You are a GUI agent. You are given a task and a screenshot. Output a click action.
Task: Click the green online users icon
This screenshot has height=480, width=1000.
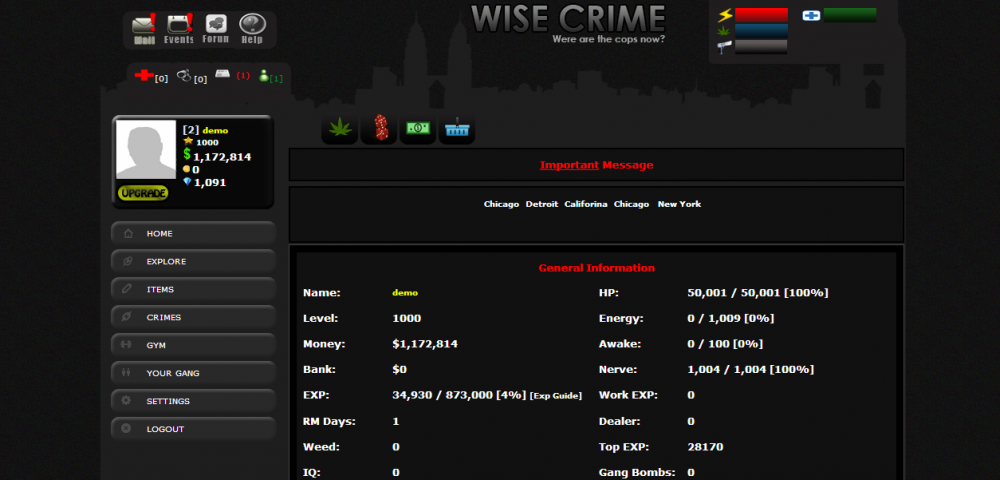click(264, 76)
